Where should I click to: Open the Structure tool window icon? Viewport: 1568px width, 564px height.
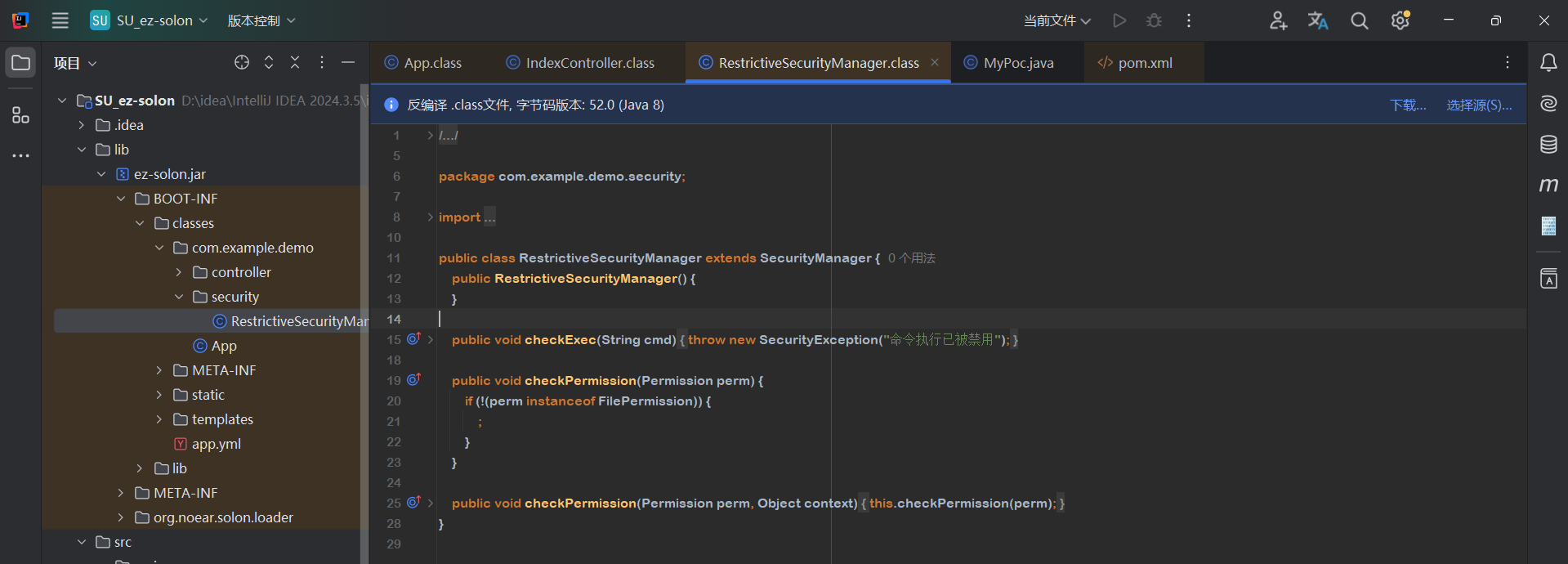point(20,115)
